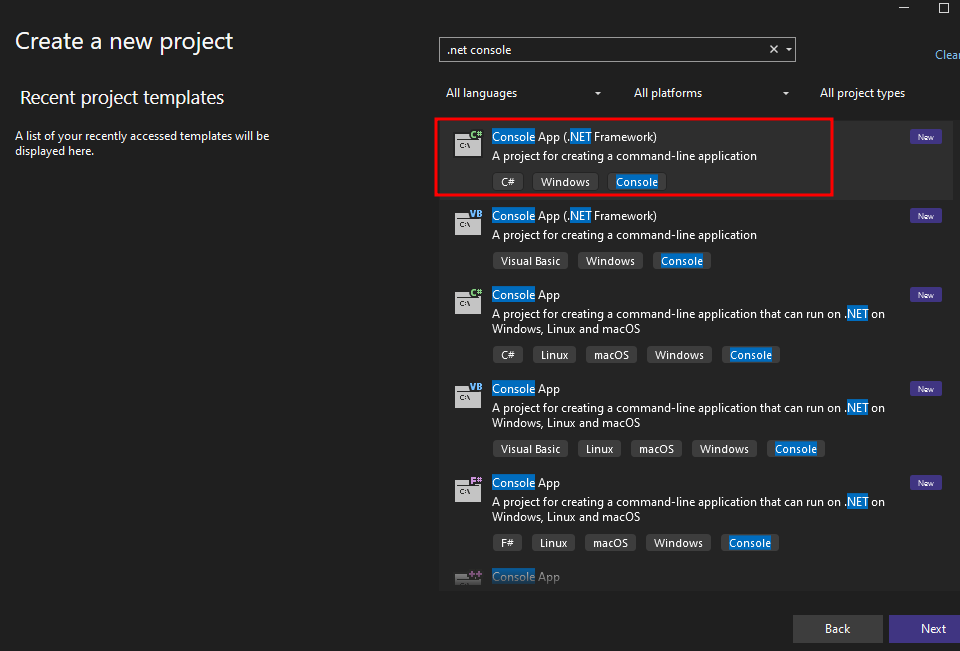
Task: Click the F# Console App template icon
Action: [468, 490]
